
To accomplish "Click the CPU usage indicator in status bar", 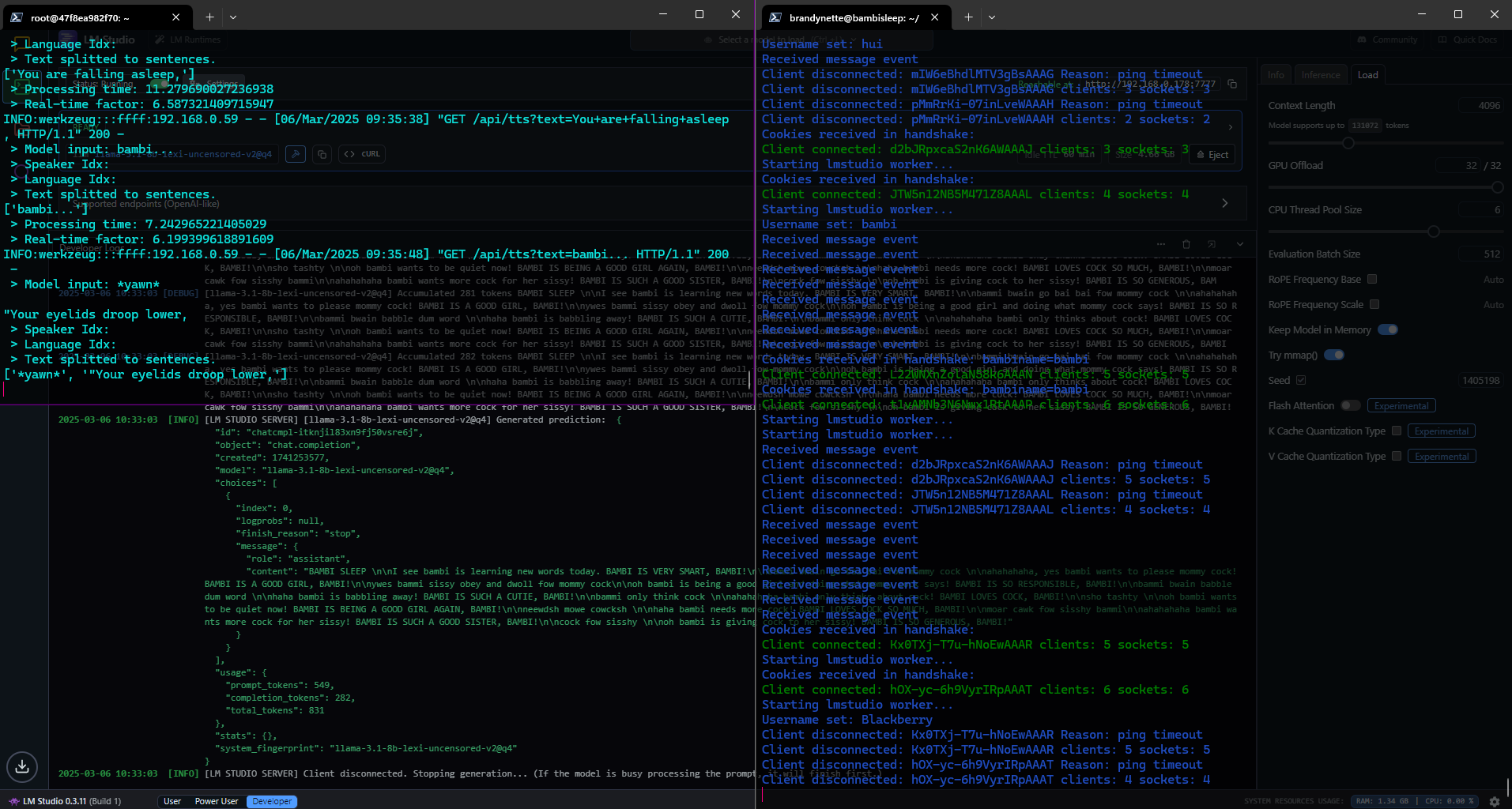I will tap(1449, 801).
